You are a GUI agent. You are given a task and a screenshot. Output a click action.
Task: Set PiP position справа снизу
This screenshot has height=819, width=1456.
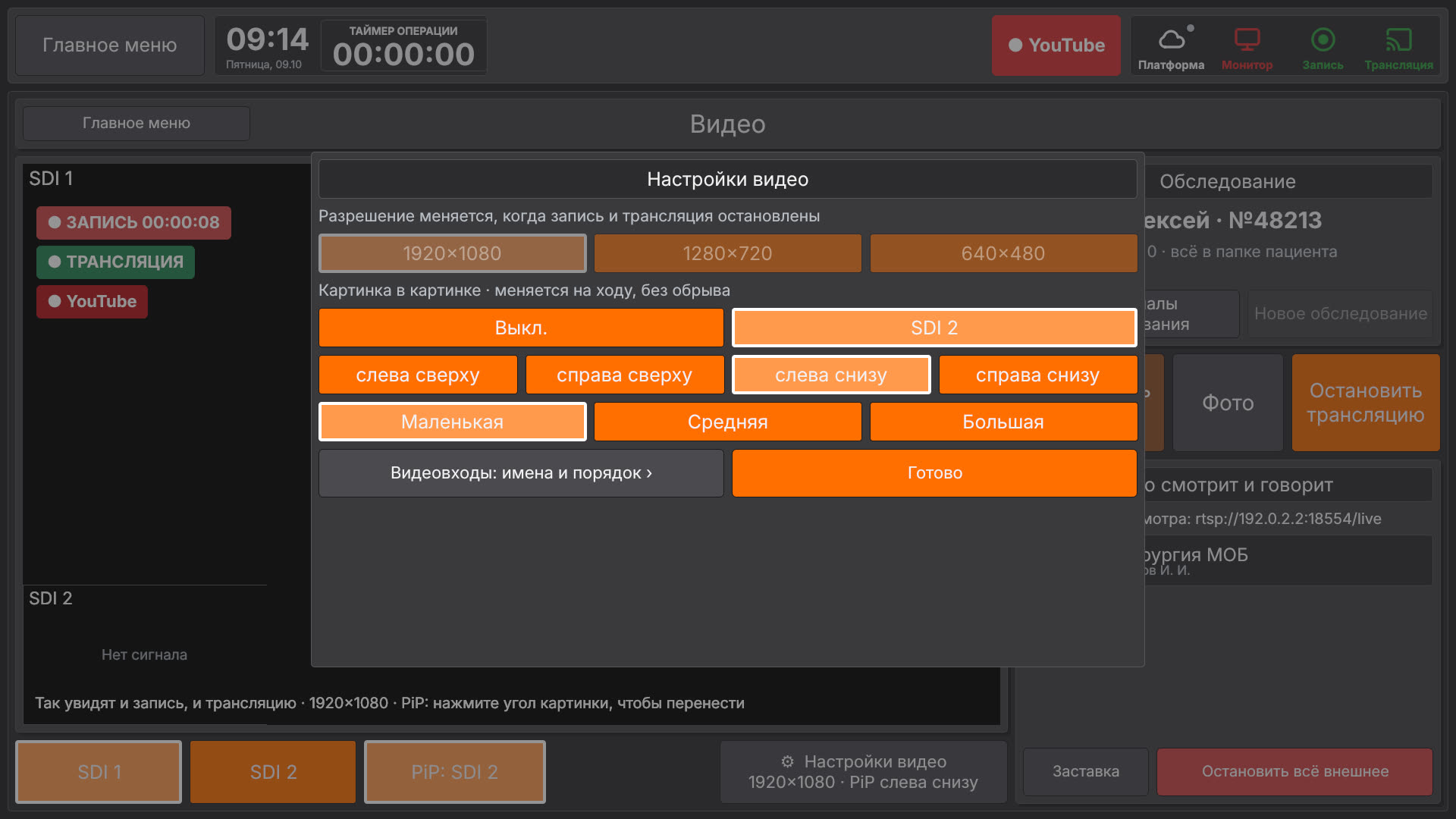[1038, 375]
